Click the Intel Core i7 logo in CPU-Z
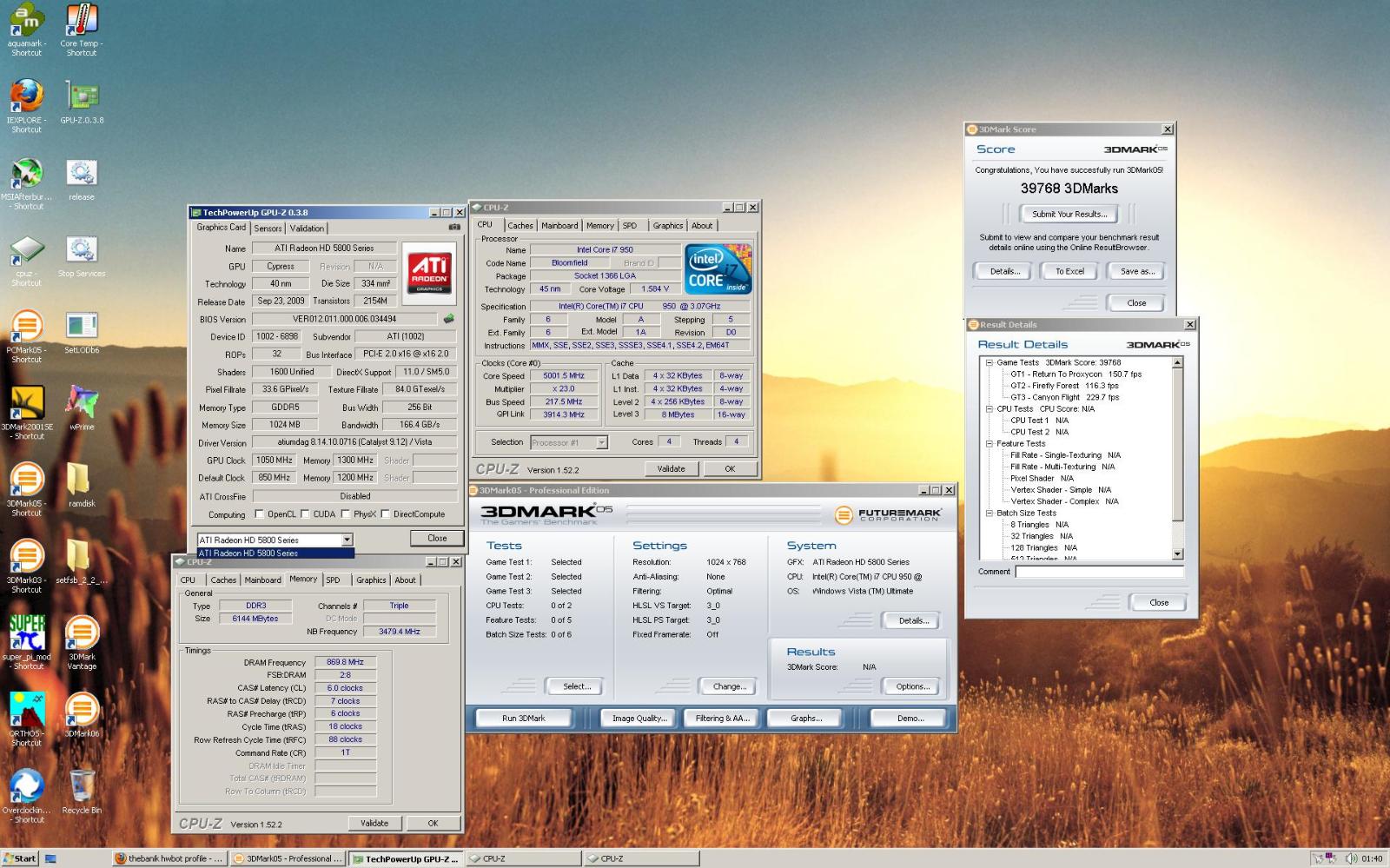This screenshot has width=1390, height=868. pyautogui.click(x=718, y=269)
